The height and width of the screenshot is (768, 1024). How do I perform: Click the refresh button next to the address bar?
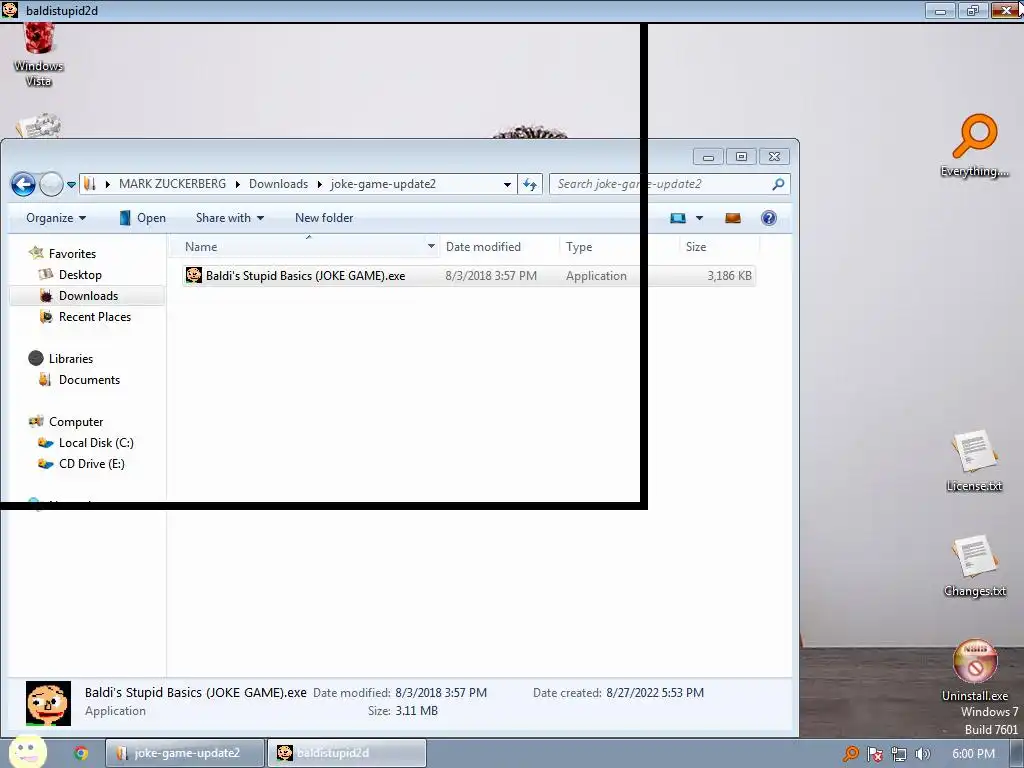pos(530,185)
